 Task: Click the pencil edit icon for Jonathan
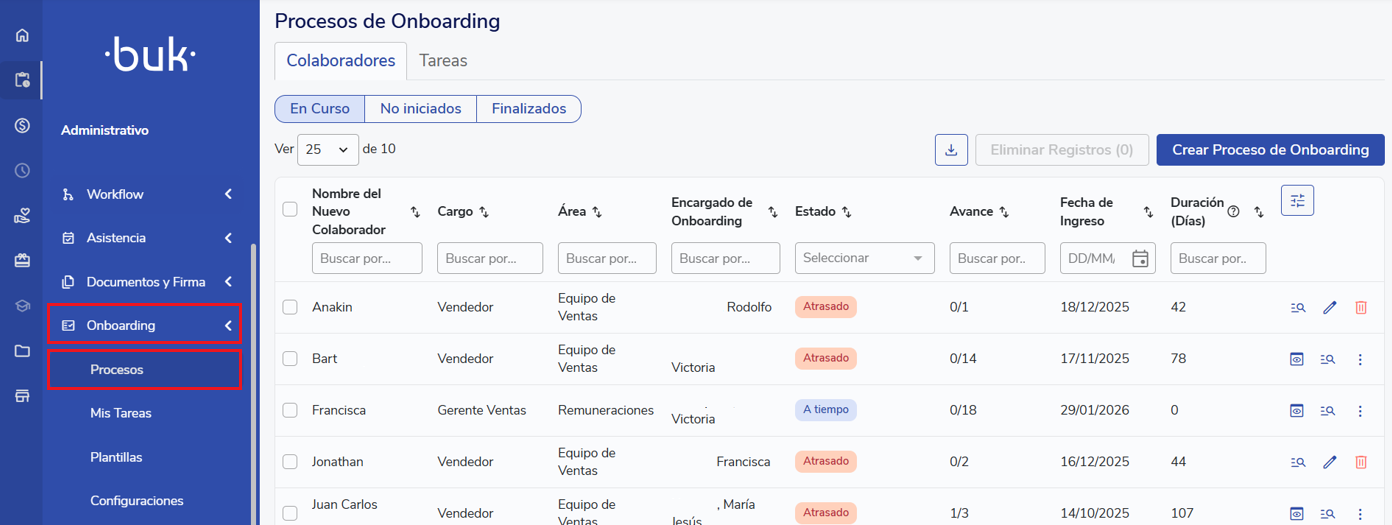[1329, 462]
